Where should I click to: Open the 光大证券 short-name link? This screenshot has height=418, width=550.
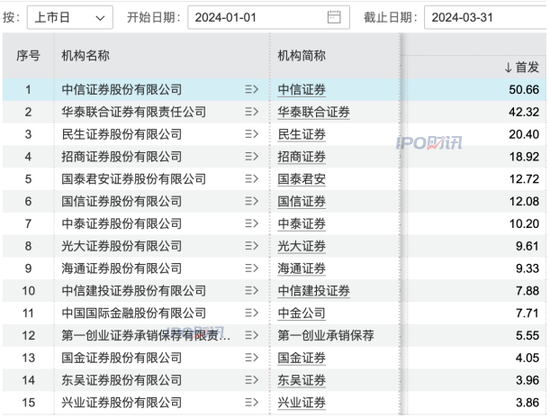(302, 246)
